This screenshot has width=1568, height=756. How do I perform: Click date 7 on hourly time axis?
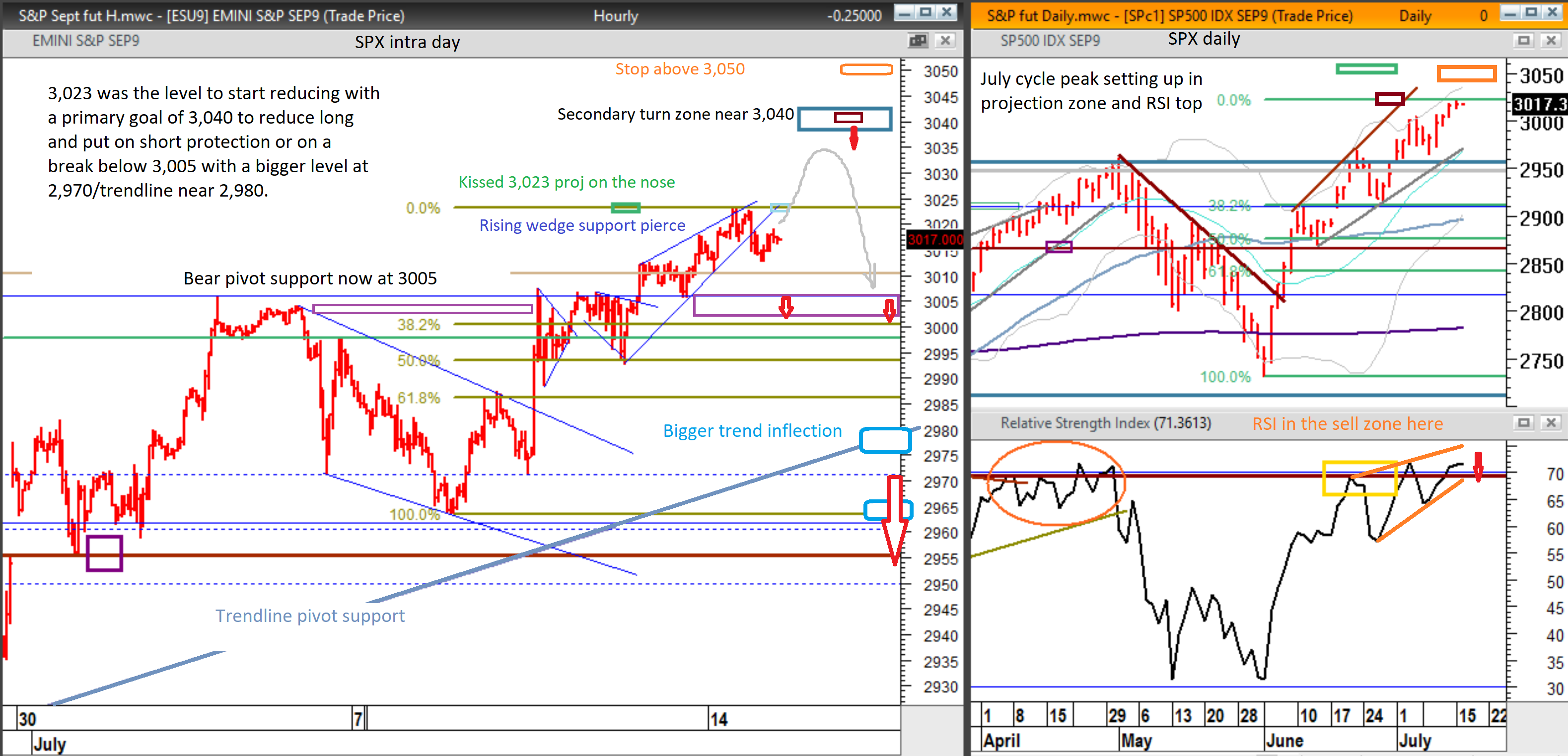click(x=358, y=719)
